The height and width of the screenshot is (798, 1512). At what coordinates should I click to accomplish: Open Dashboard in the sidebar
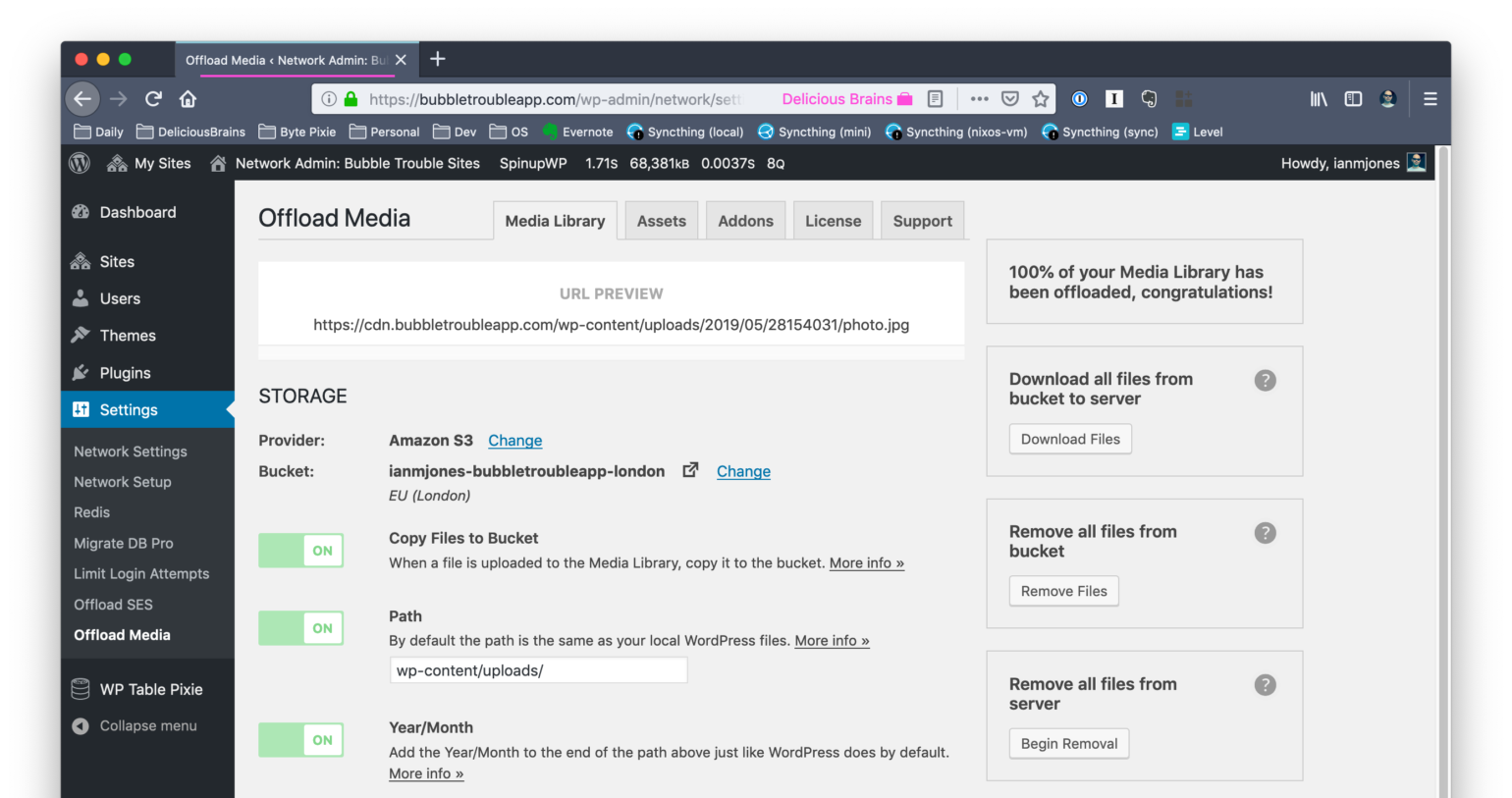tap(147, 212)
